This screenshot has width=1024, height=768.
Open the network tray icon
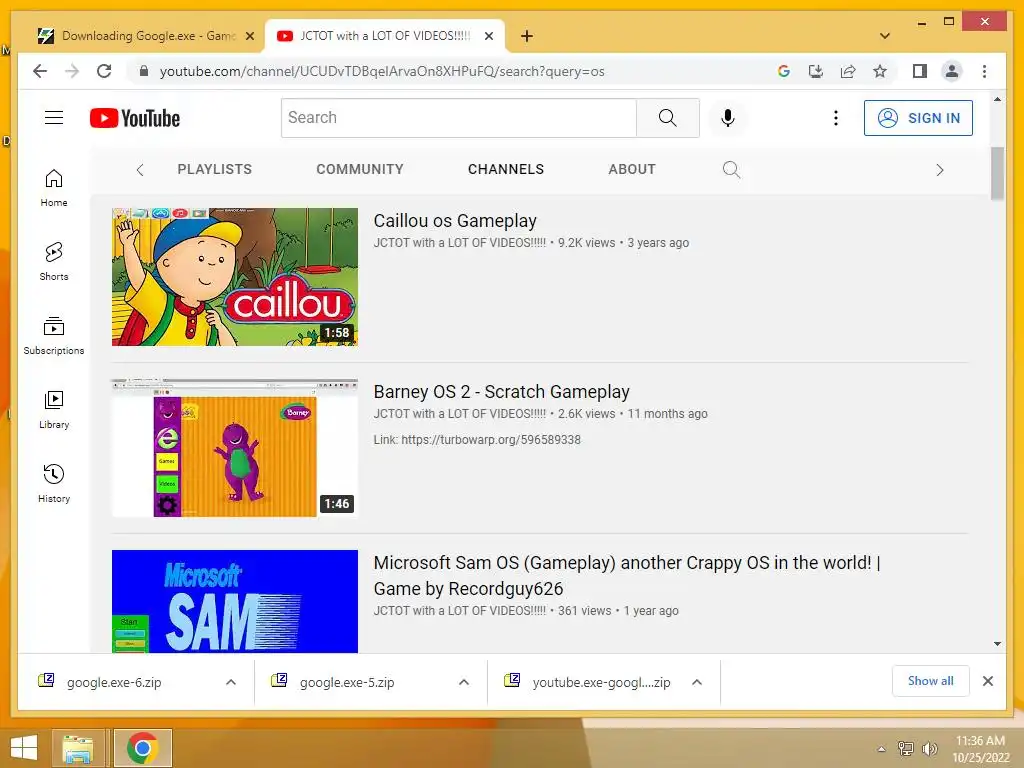pos(905,749)
